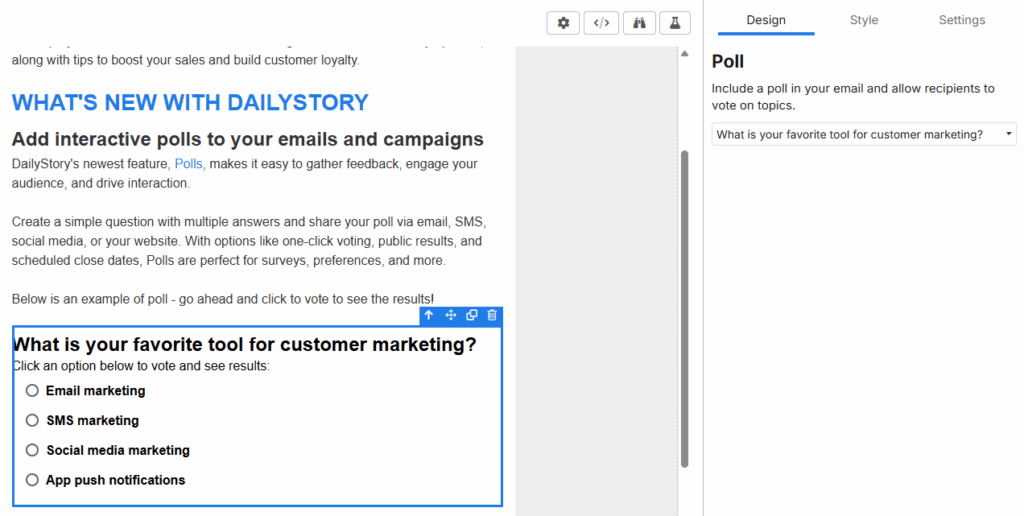1024x516 pixels.
Task: Click the poll question heading text
Action: click(x=244, y=345)
